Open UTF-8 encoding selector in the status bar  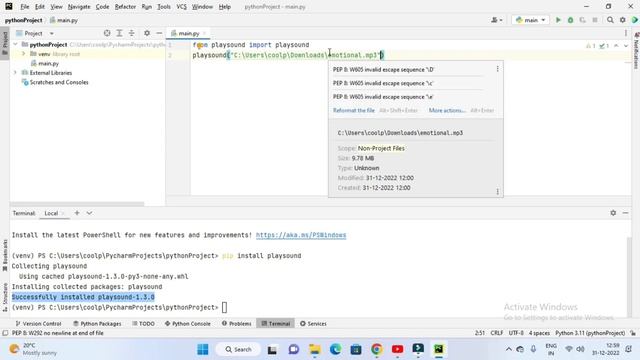pos(516,333)
